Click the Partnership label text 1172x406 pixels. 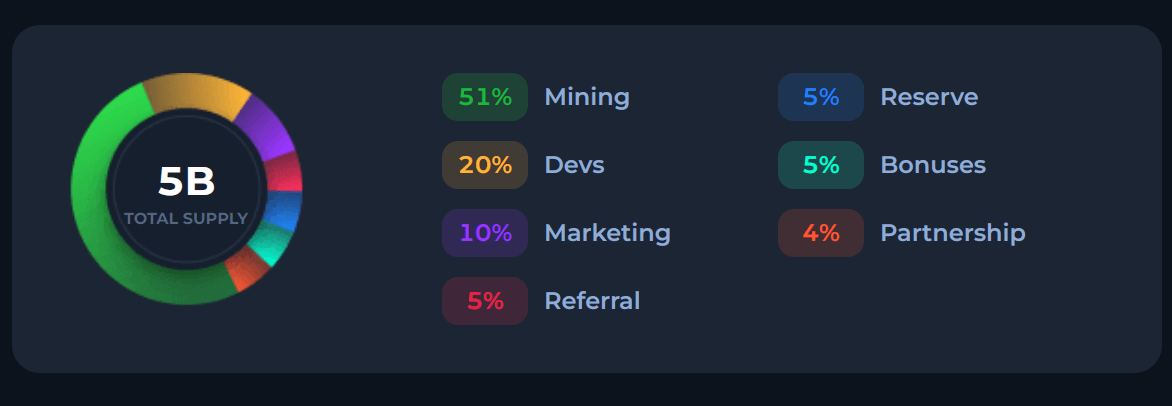(953, 234)
